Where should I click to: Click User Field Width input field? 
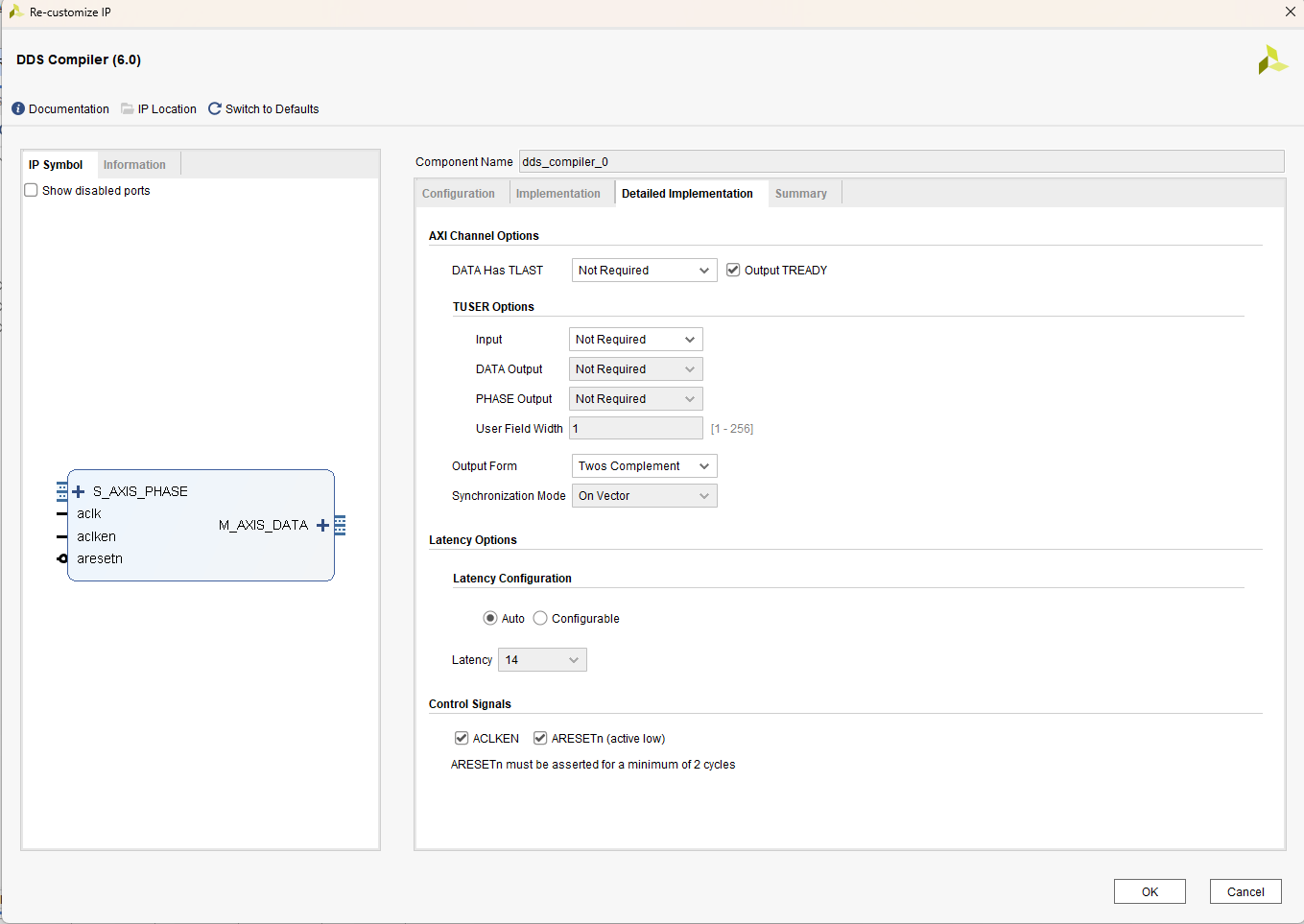636,429
